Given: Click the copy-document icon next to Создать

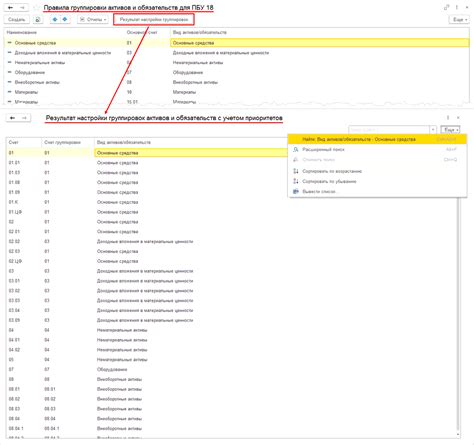Looking at the screenshot, I should point(38,20).
